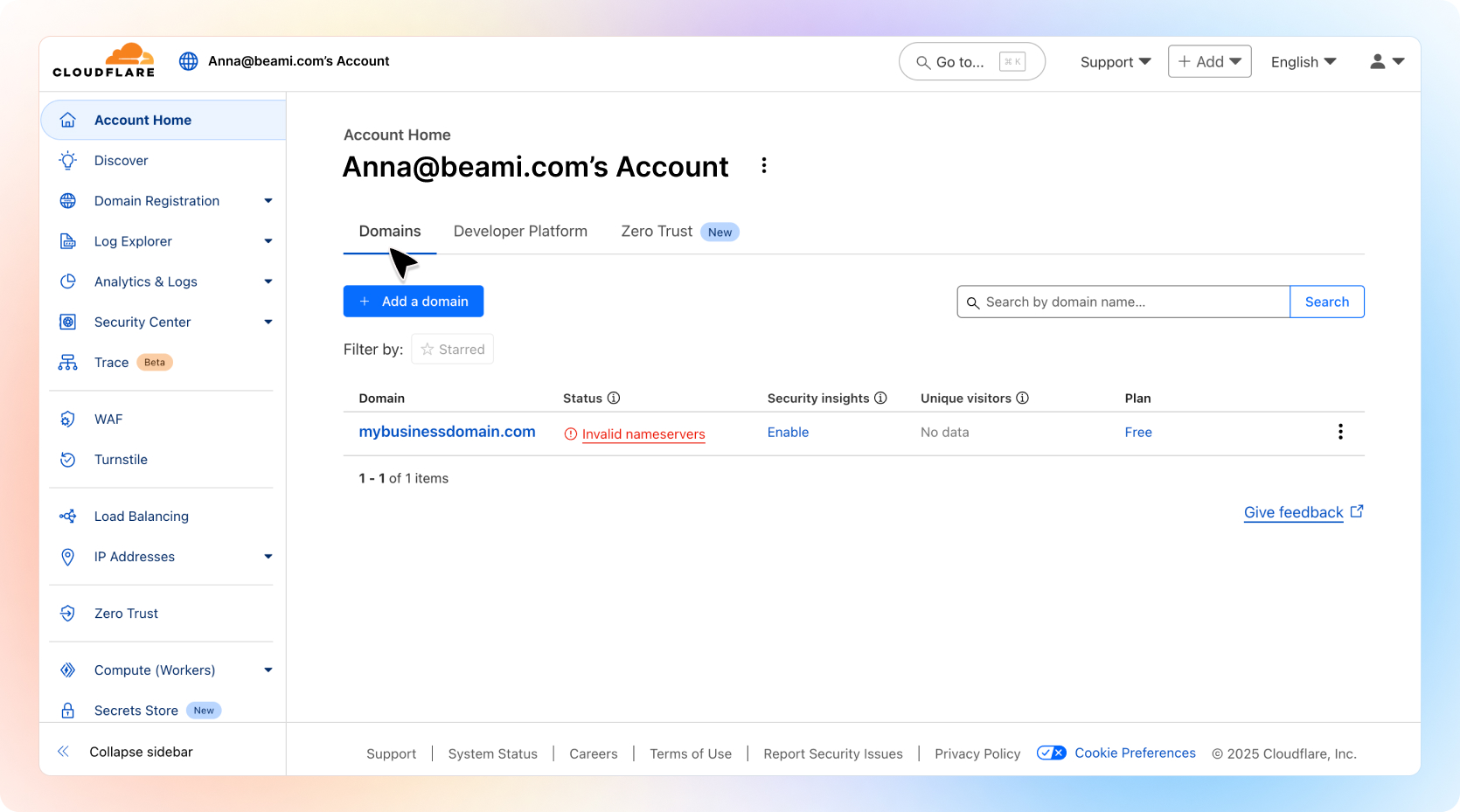The height and width of the screenshot is (812, 1460).
Task: Expand the Security Center submenu arrow
Action: (x=268, y=322)
